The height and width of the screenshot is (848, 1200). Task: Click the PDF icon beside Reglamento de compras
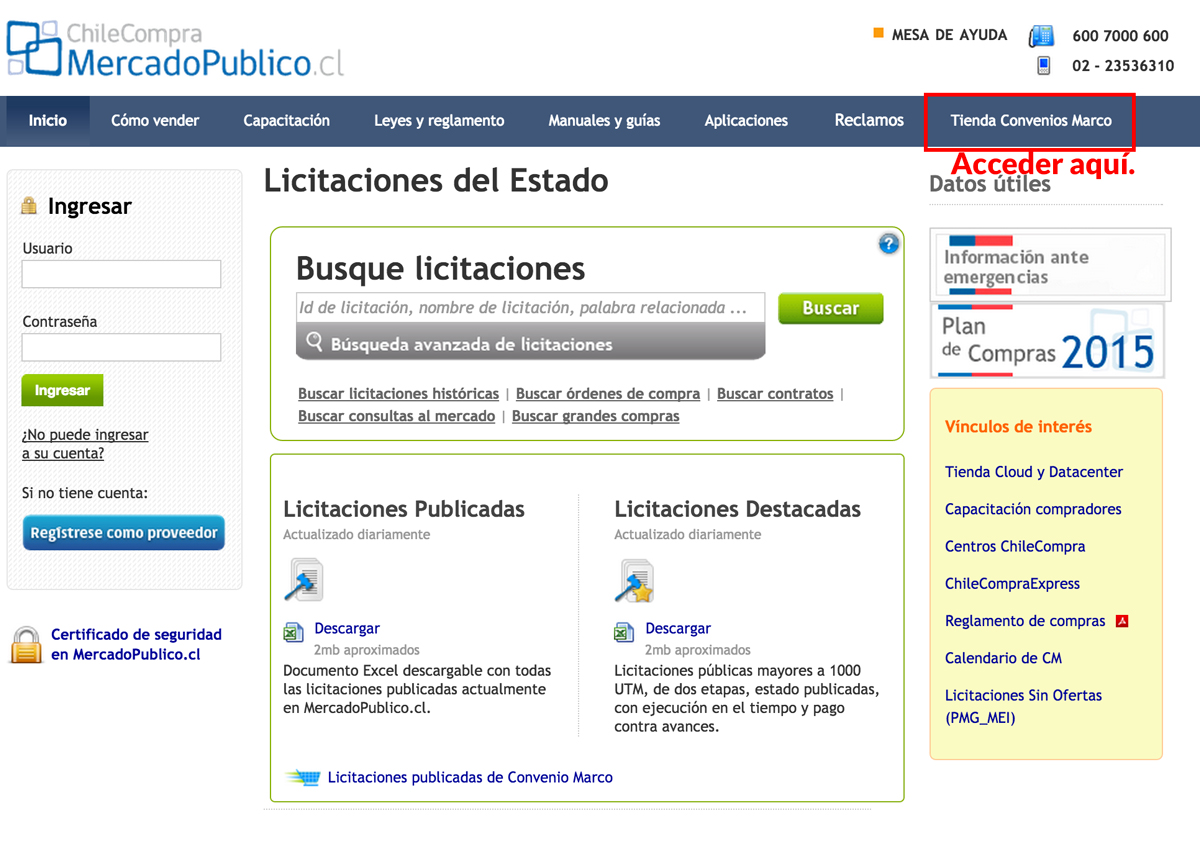(x=1122, y=621)
